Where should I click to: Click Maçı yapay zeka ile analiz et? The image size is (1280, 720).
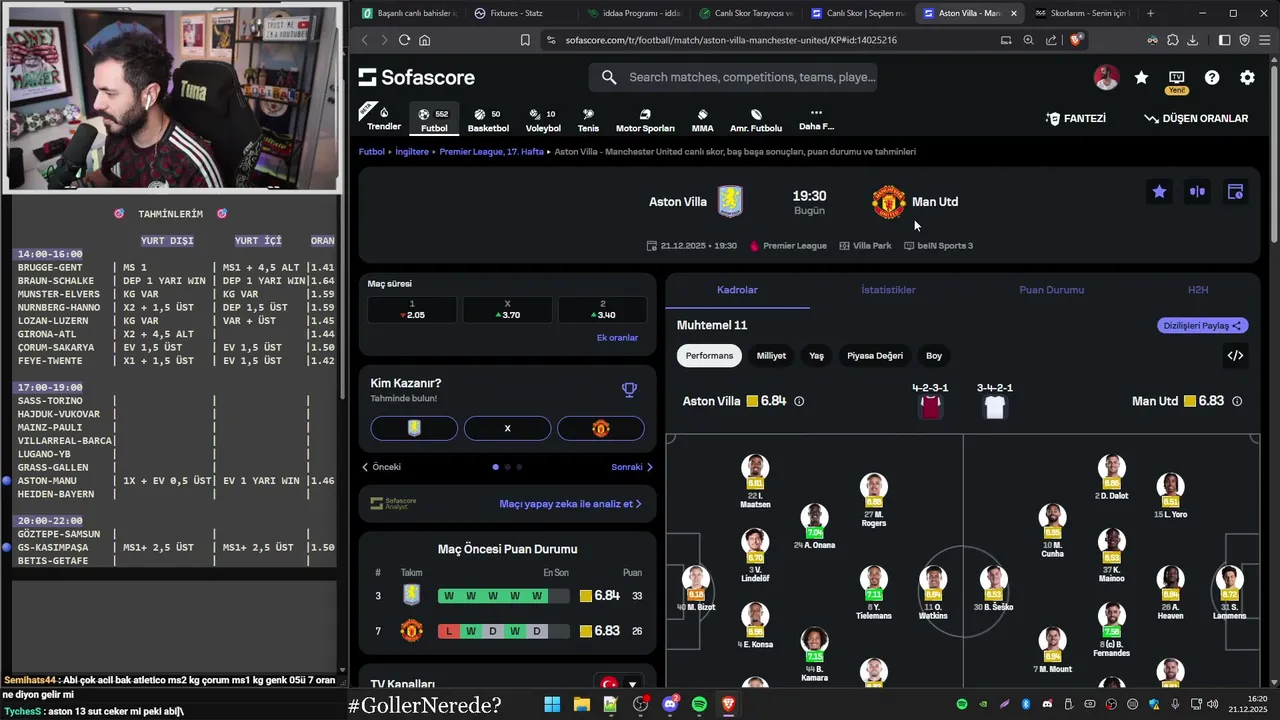(x=570, y=504)
